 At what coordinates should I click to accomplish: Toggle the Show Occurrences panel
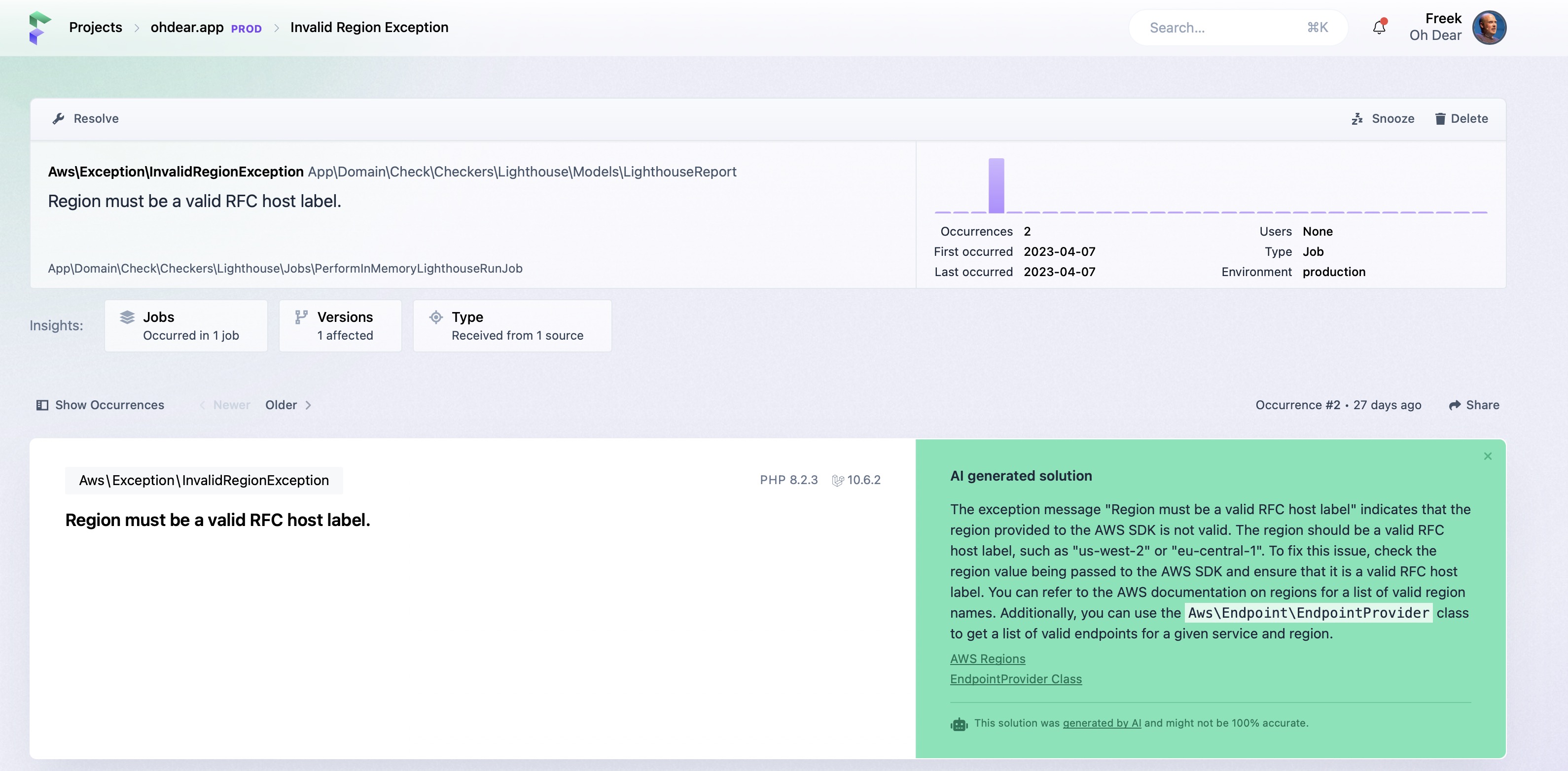pos(99,405)
